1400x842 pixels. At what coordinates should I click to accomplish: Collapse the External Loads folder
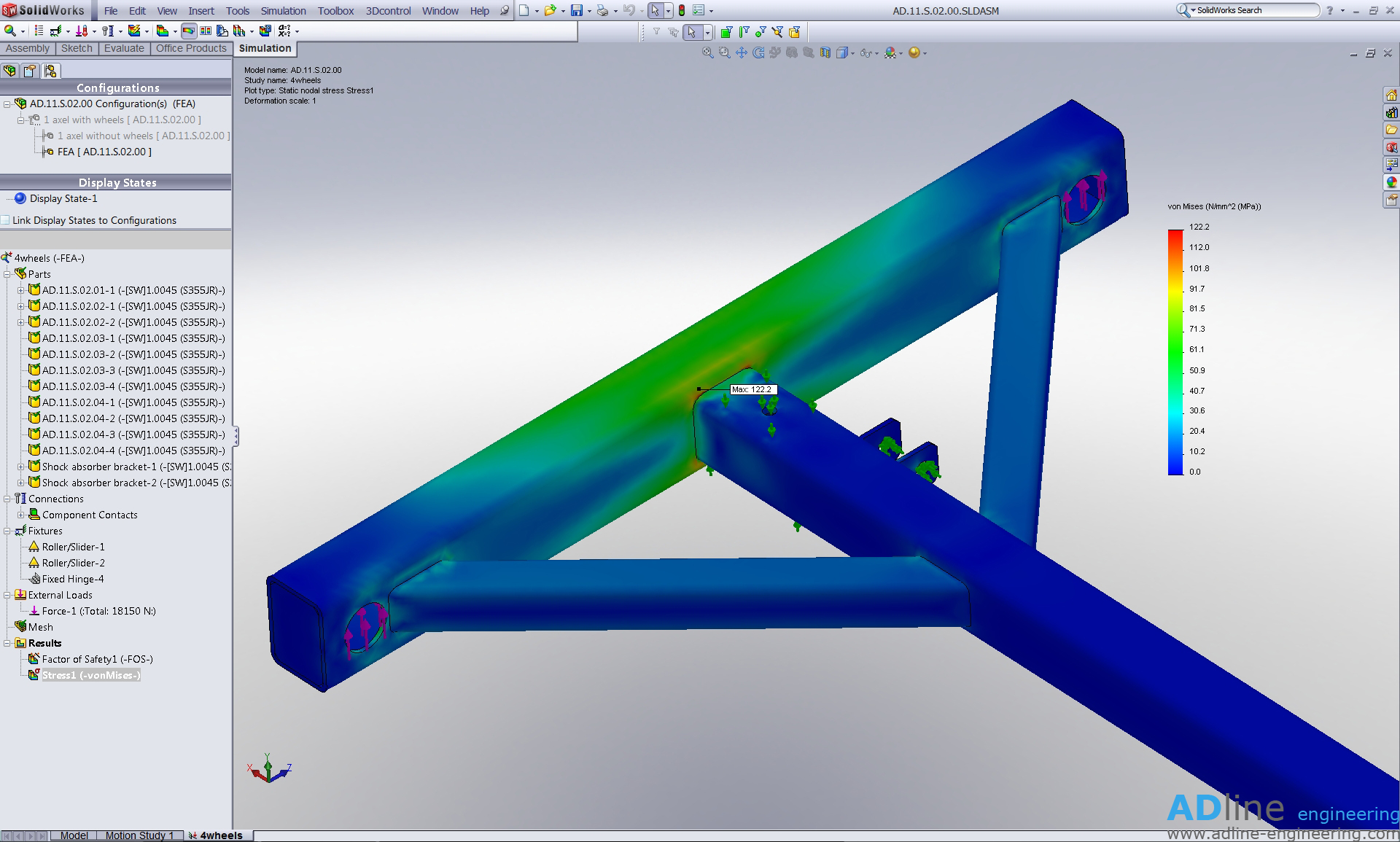7,595
